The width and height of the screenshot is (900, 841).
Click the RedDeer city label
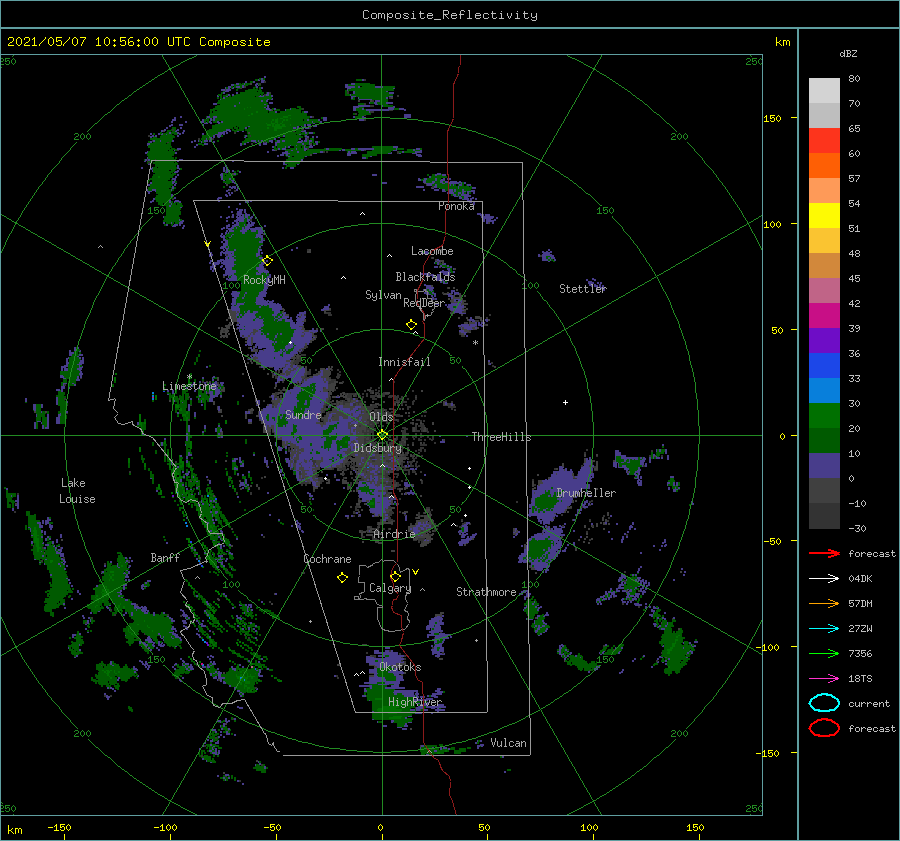(424, 303)
